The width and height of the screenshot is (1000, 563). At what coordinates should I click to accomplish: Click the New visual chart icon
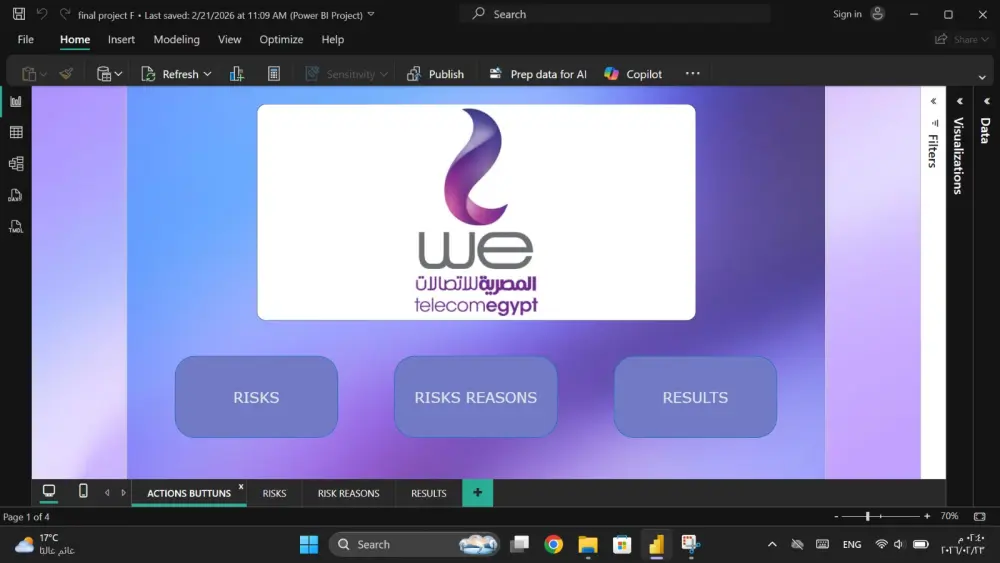(x=237, y=74)
